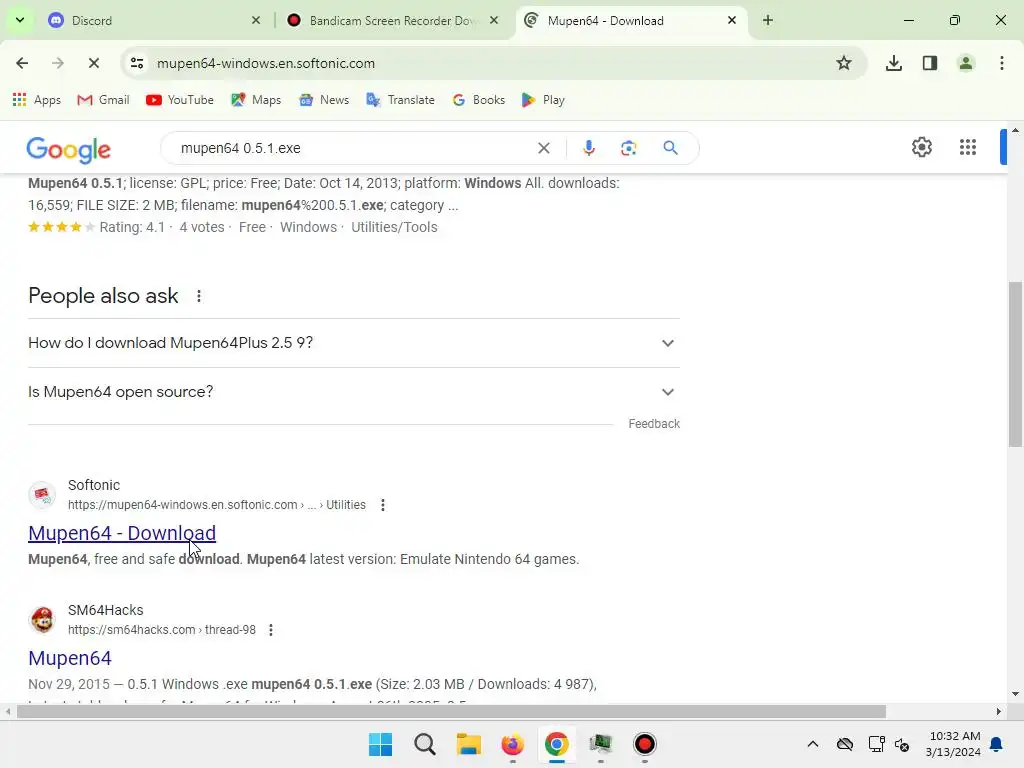
Task: Close the Discord tab
Action: [x=256, y=20]
